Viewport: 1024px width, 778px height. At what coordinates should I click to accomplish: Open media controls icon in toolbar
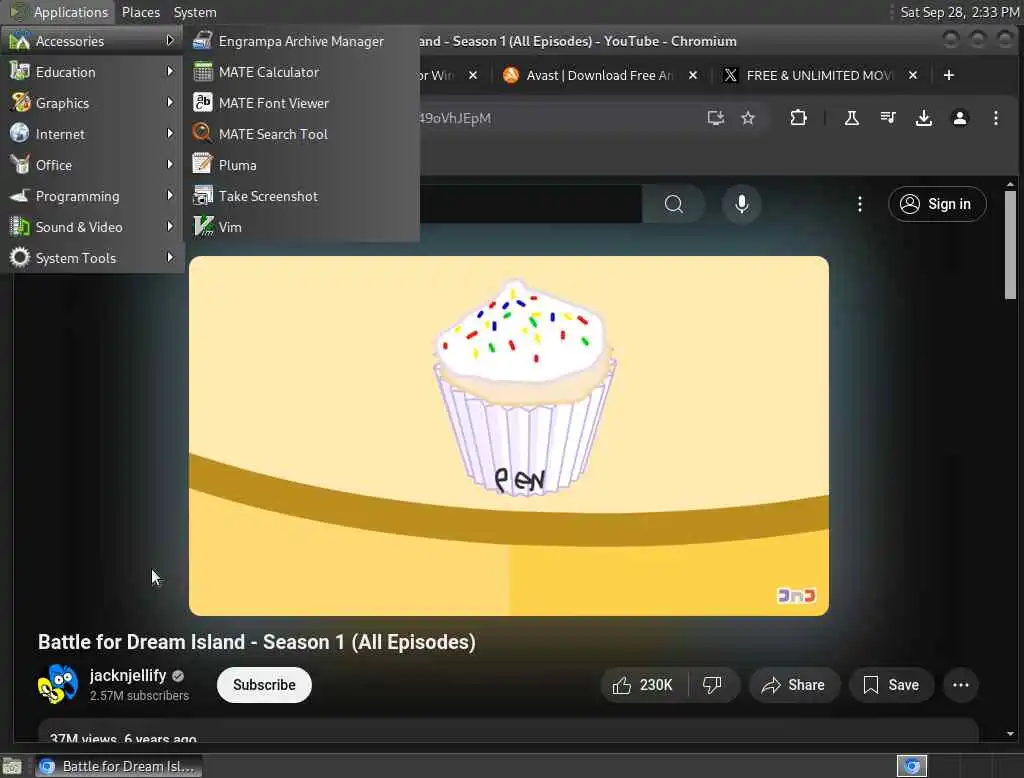(x=888, y=118)
